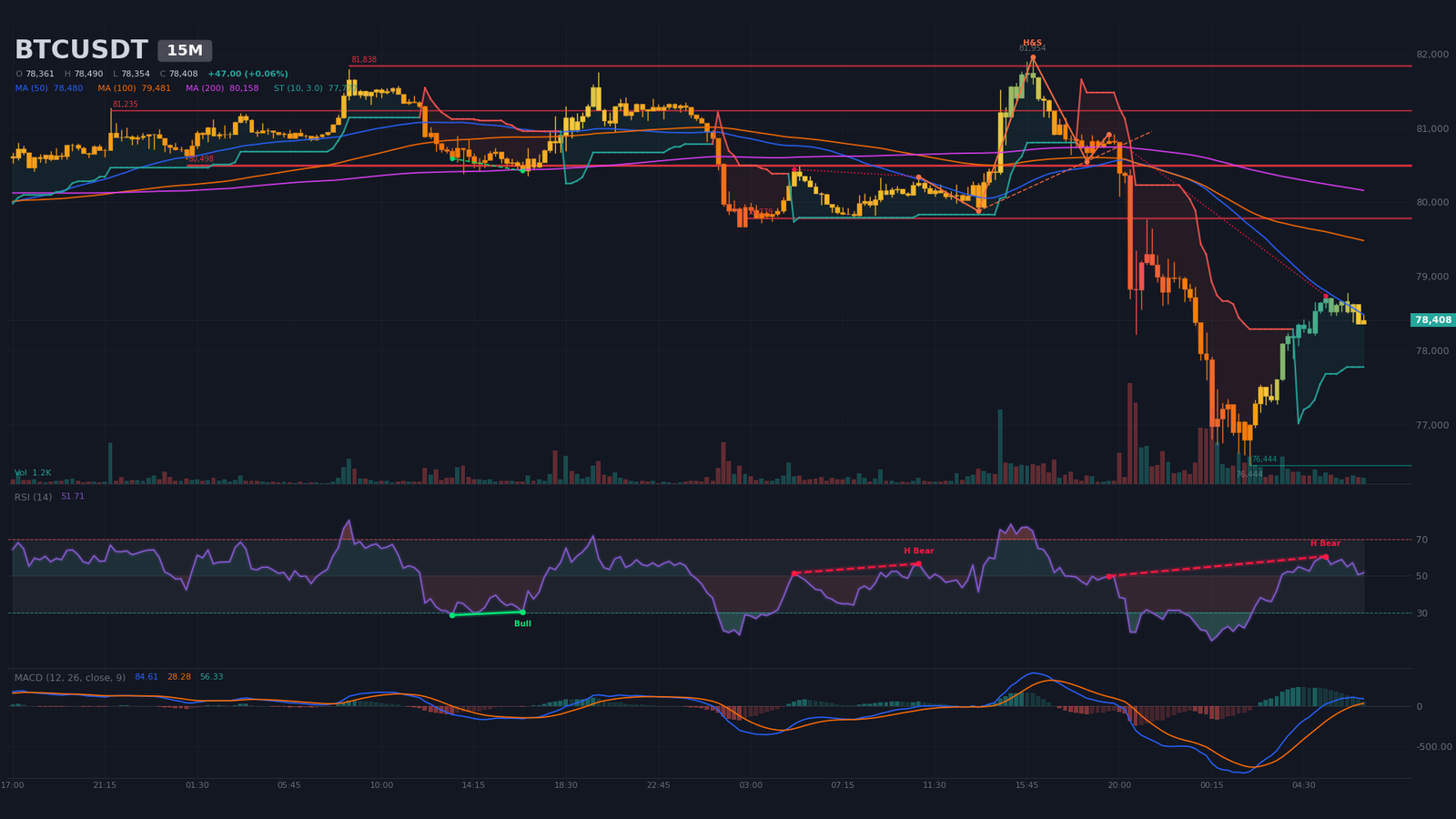Click the 15:45 time axis label
The image size is (1456, 819).
[1026, 785]
